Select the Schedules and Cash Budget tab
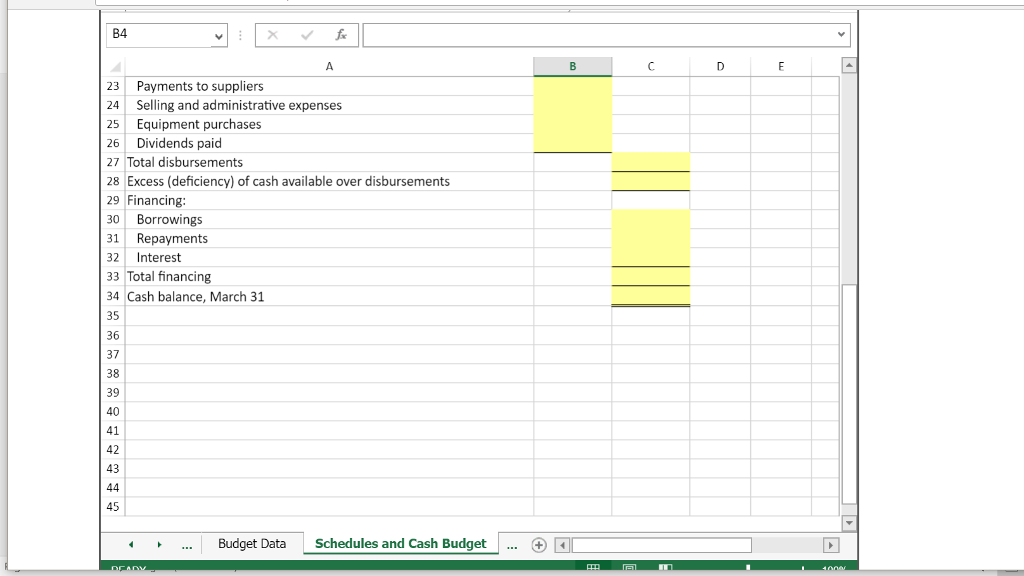This screenshot has width=1024, height=576. pyautogui.click(x=400, y=543)
